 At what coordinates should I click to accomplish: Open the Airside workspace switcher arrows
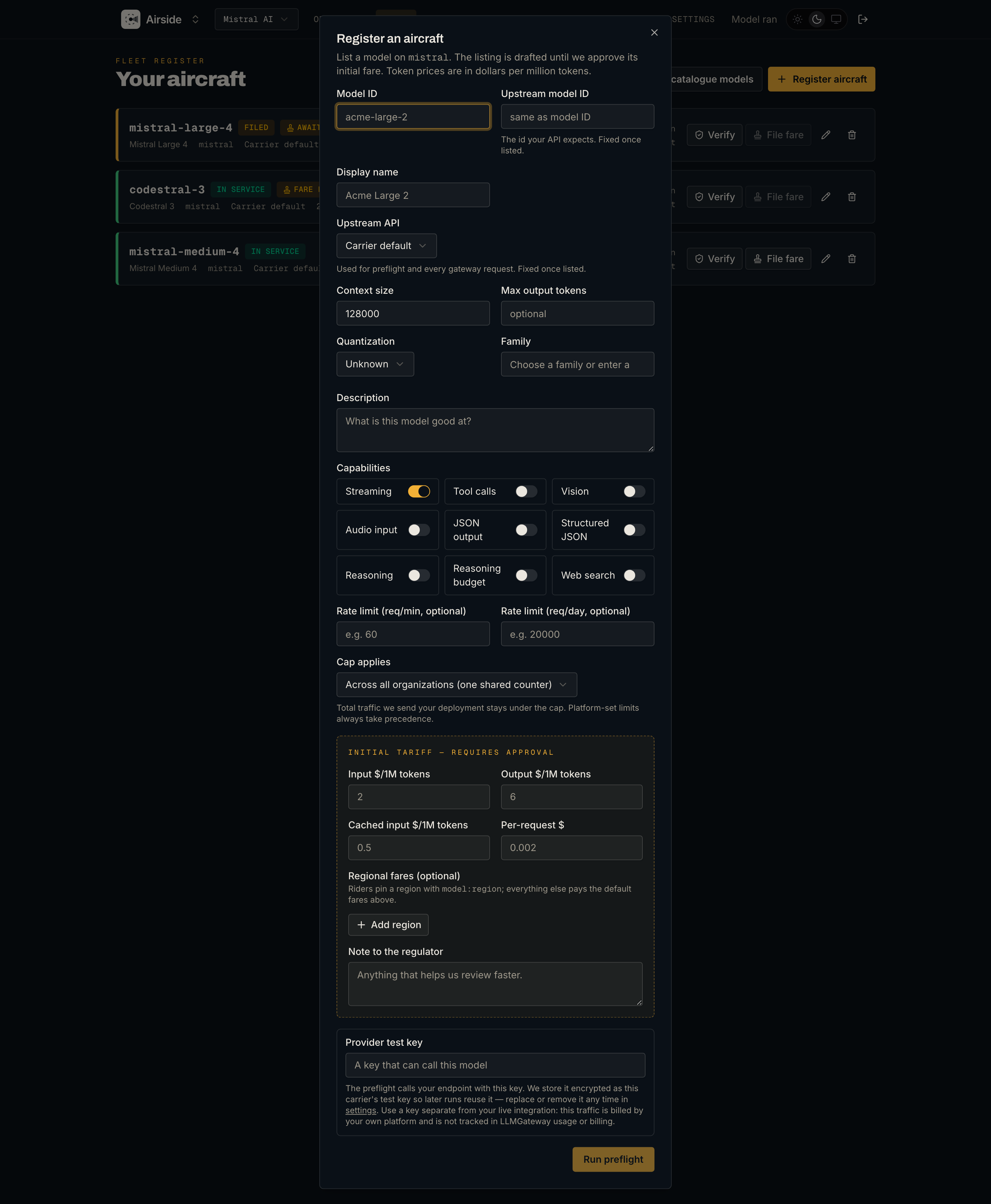[x=195, y=19]
